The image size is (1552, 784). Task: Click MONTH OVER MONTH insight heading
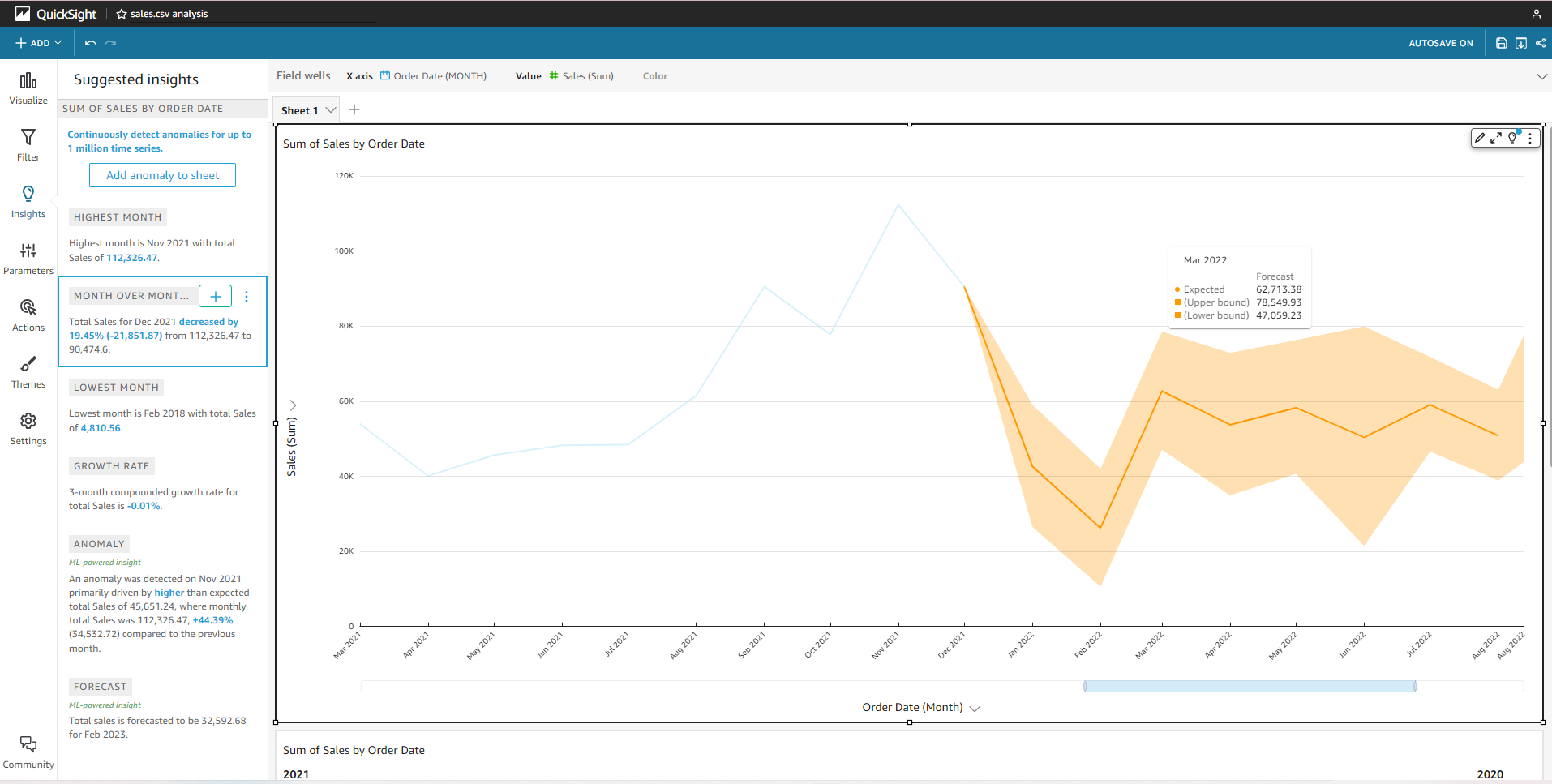[x=131, y=296]
